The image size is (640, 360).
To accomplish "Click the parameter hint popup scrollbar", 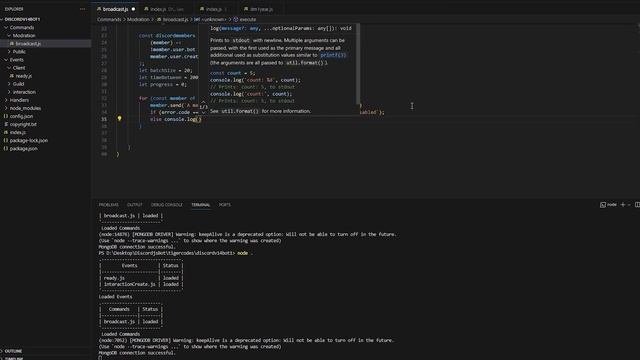I will click(x=358, y=64).
